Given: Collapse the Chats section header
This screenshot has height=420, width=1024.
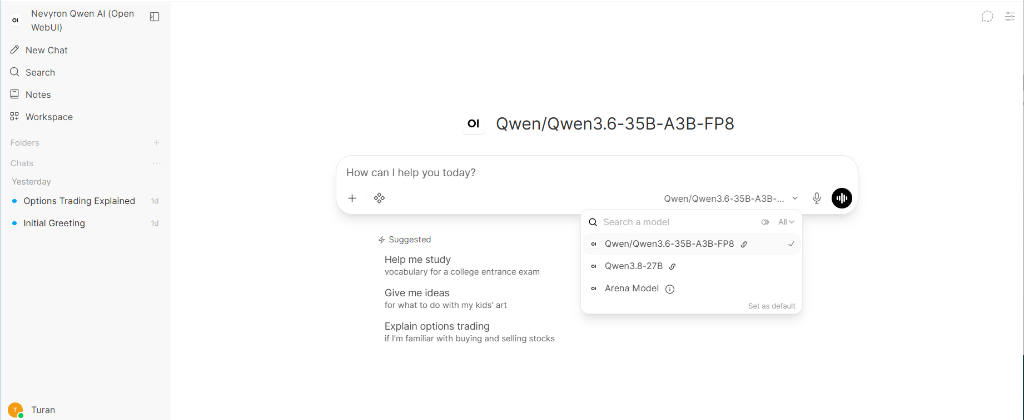Looking at the screenshot, I should tap(22, 163).
